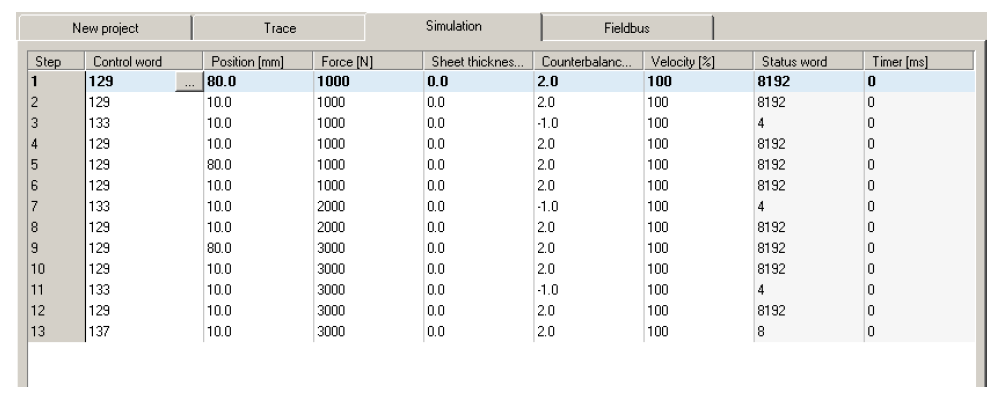Click Force 2000 in step 7
The width and height of the screenshot is (999, 400).
pyautogui.click(x=368, y=206)
